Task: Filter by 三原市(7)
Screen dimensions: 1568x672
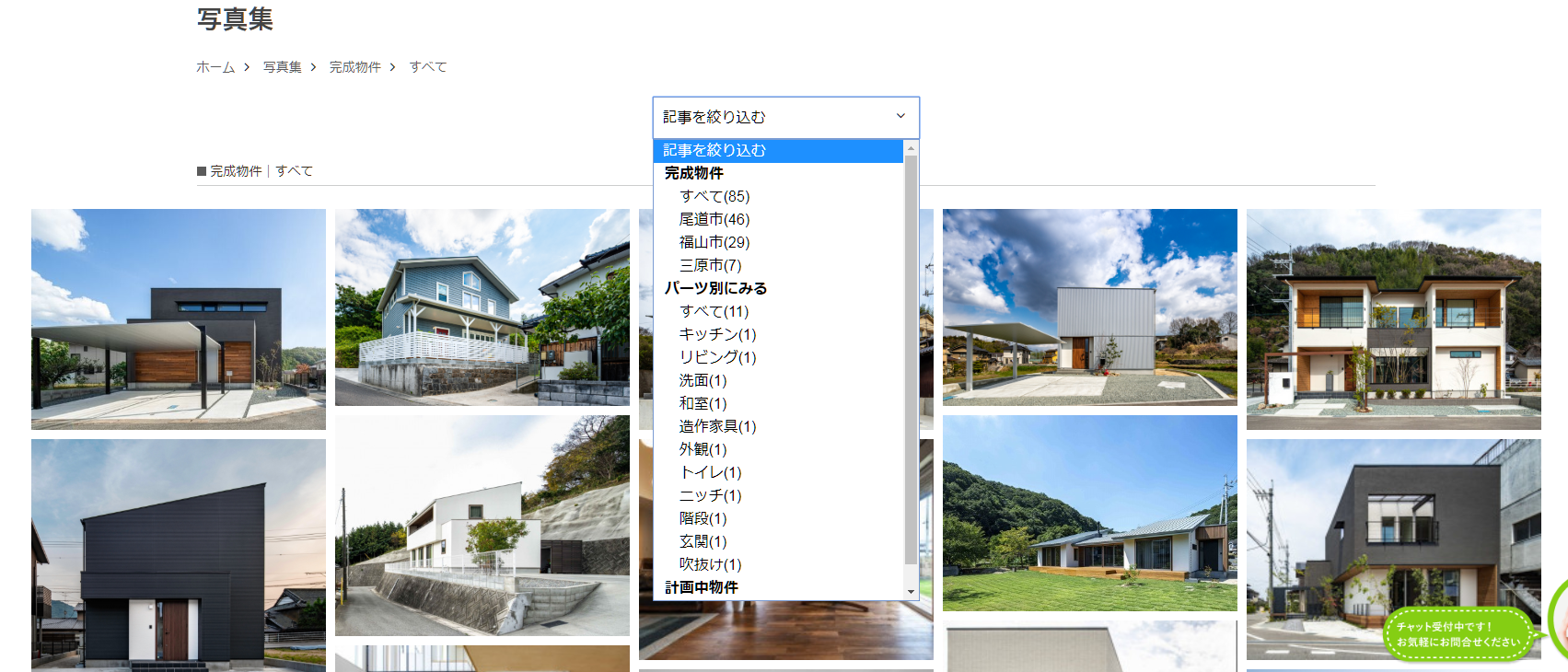Action: (779, 265)
